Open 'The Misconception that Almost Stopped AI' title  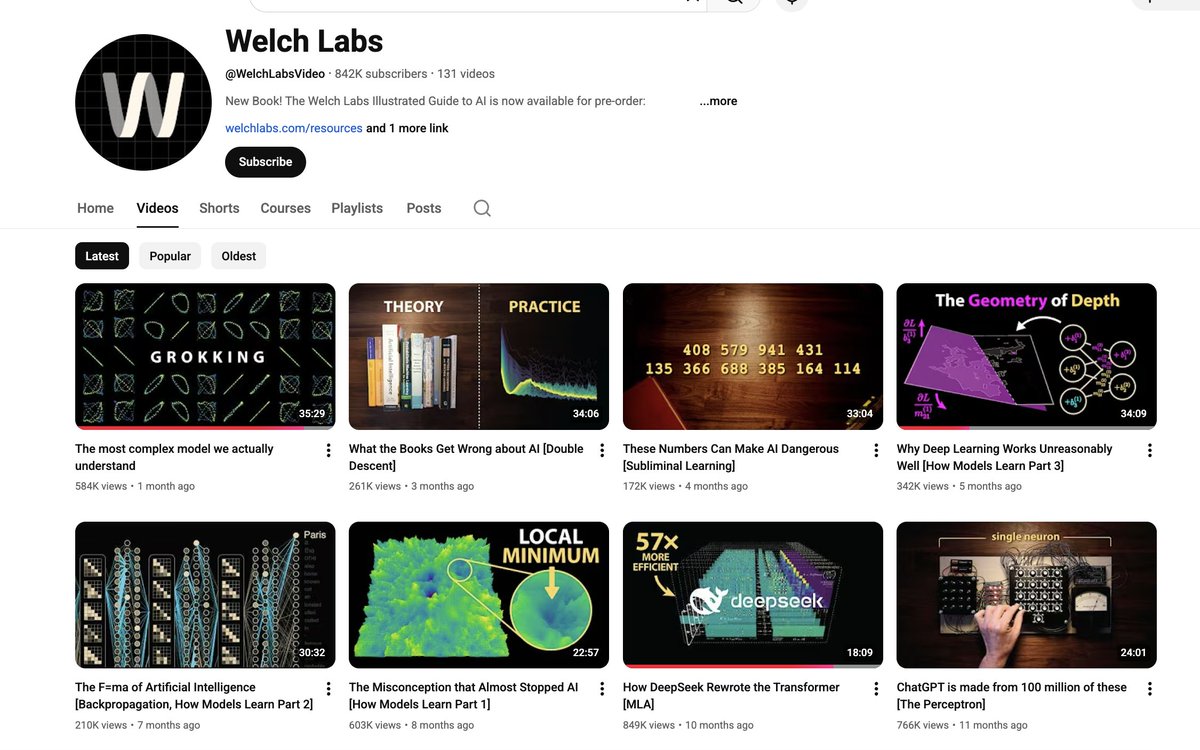click(x=464, y=695)
